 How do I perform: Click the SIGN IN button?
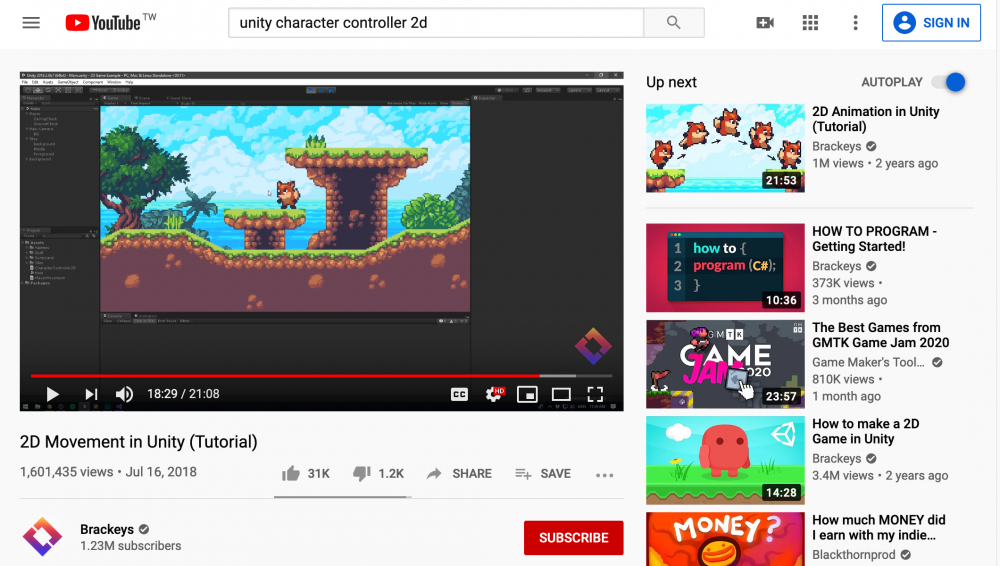(x=931, y=23)
